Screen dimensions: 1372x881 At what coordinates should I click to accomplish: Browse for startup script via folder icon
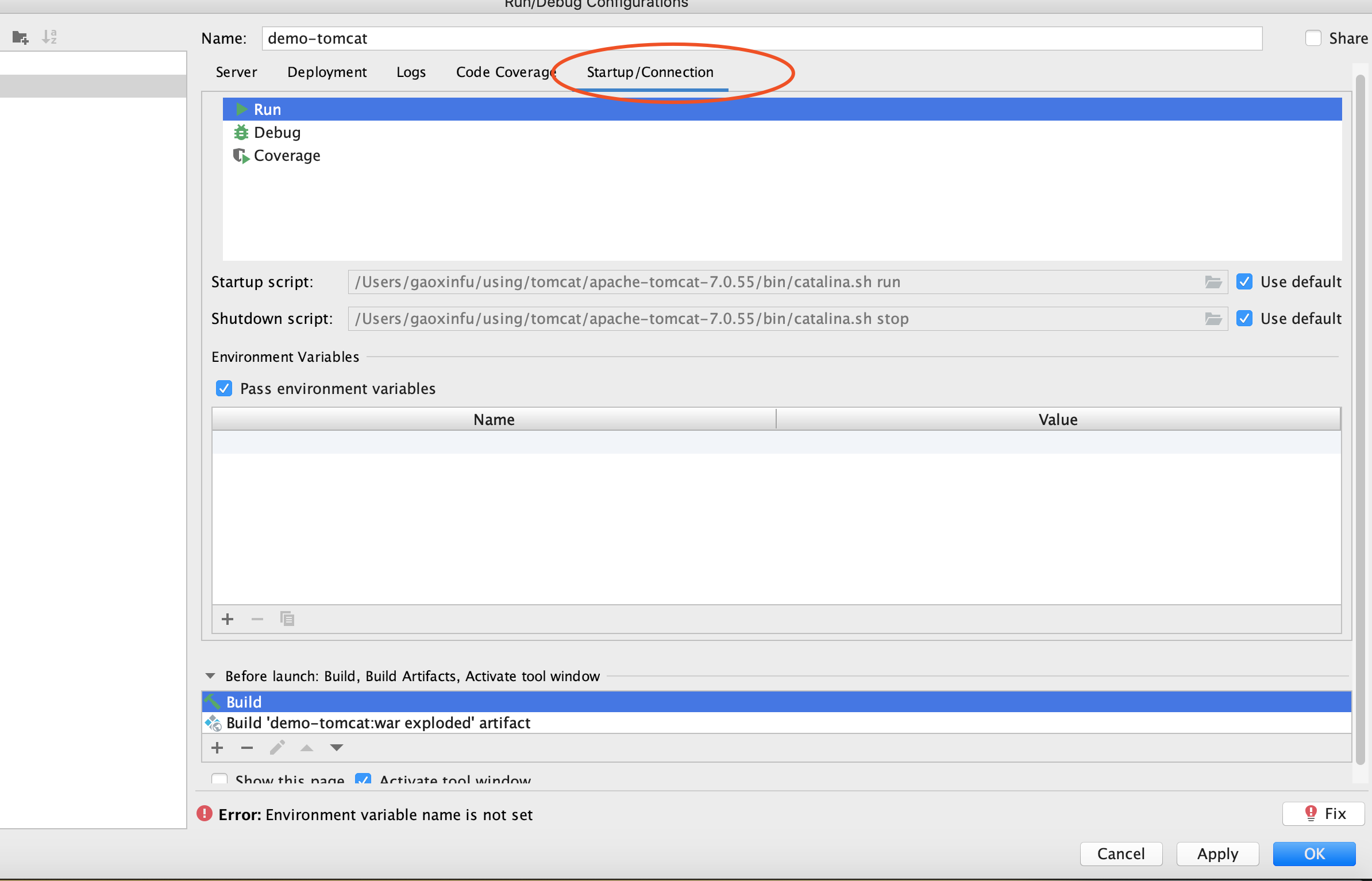click(x=1213, y=282)
